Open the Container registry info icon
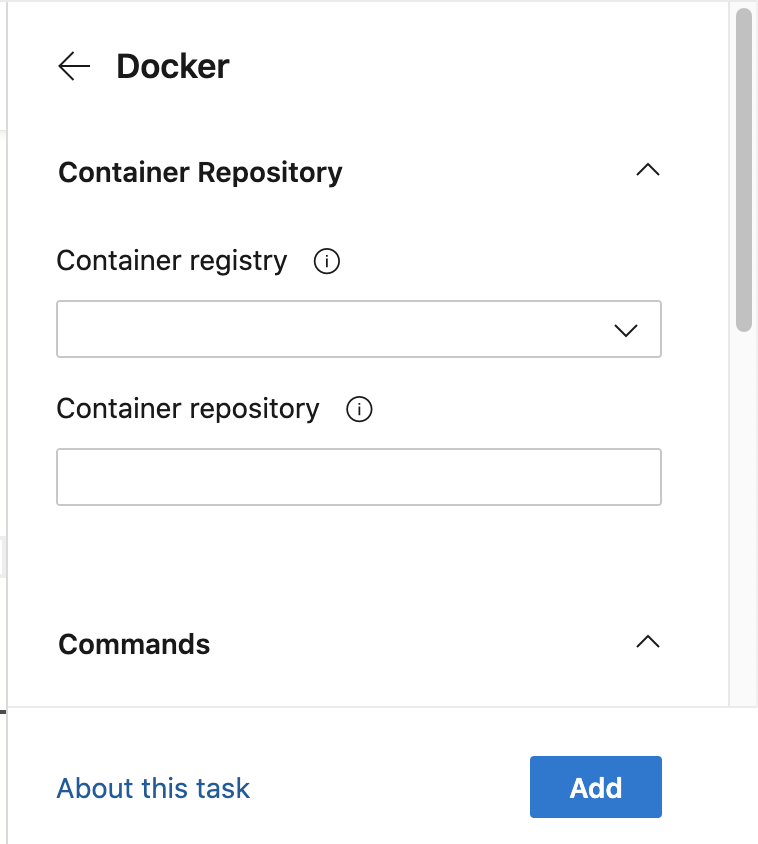The width and height of the screenshot is (758, 844). 326,262
